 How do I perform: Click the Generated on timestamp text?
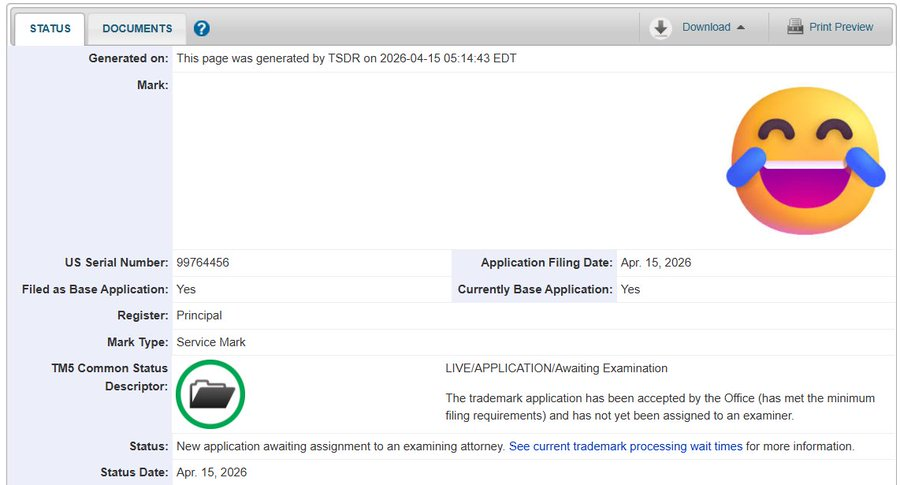pos(346,58)
